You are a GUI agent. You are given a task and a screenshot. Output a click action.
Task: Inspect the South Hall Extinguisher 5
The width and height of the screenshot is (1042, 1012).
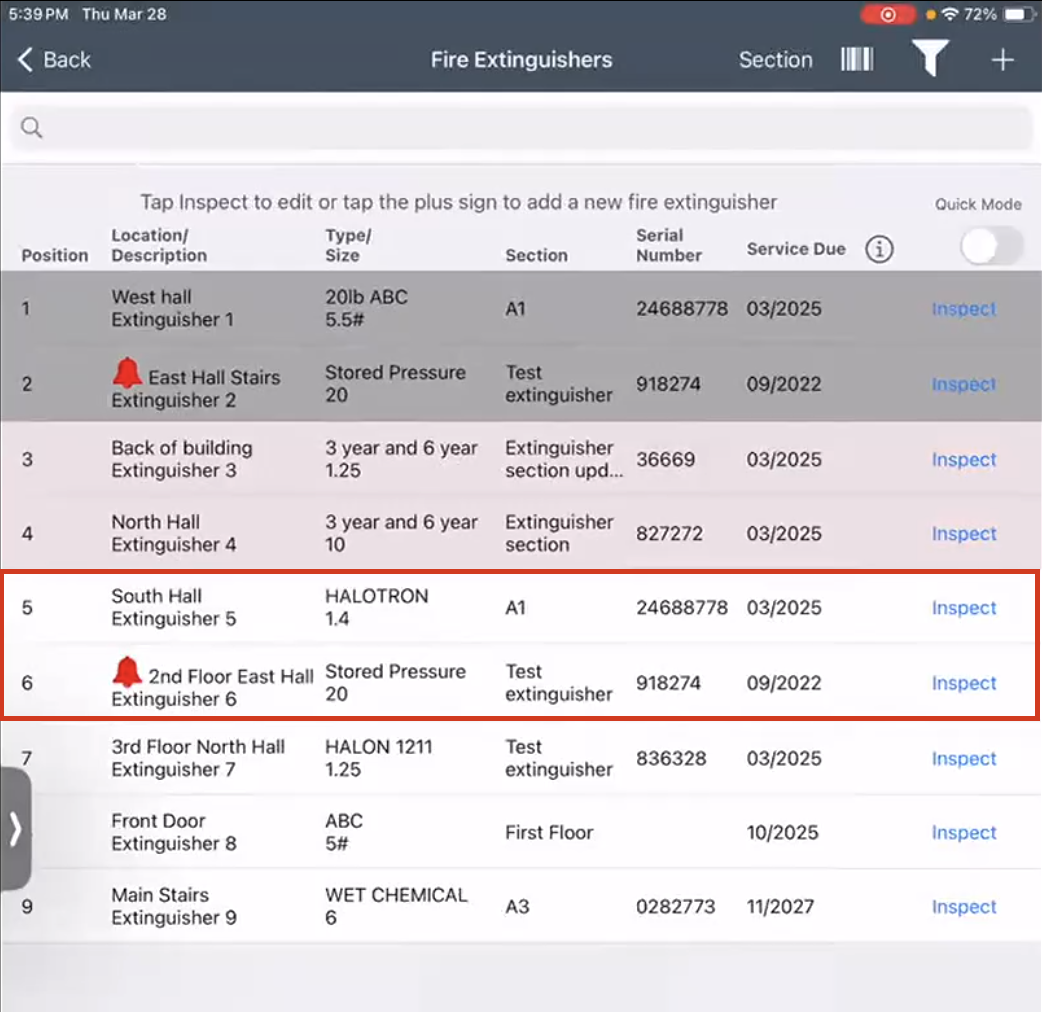pyautogui.click(x=962, y=607)
